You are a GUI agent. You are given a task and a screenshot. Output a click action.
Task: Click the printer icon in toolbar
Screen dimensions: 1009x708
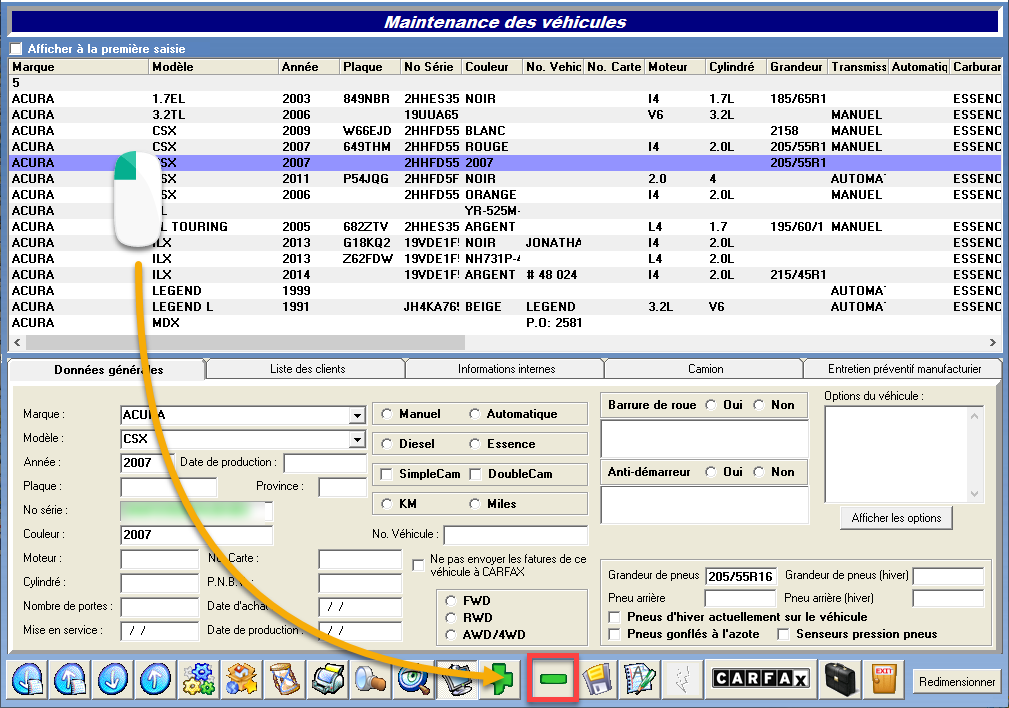pyautogui.click(x=328, y=678)
